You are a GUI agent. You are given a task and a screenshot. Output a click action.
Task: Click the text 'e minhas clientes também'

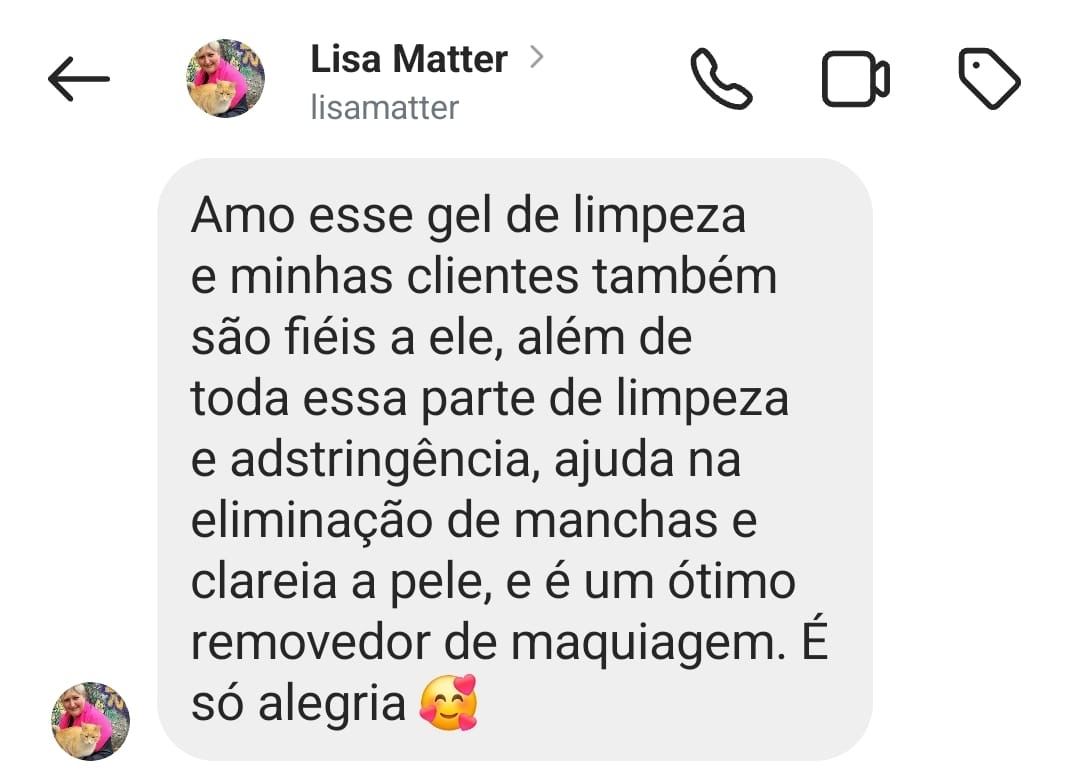(x=484, y=277)
